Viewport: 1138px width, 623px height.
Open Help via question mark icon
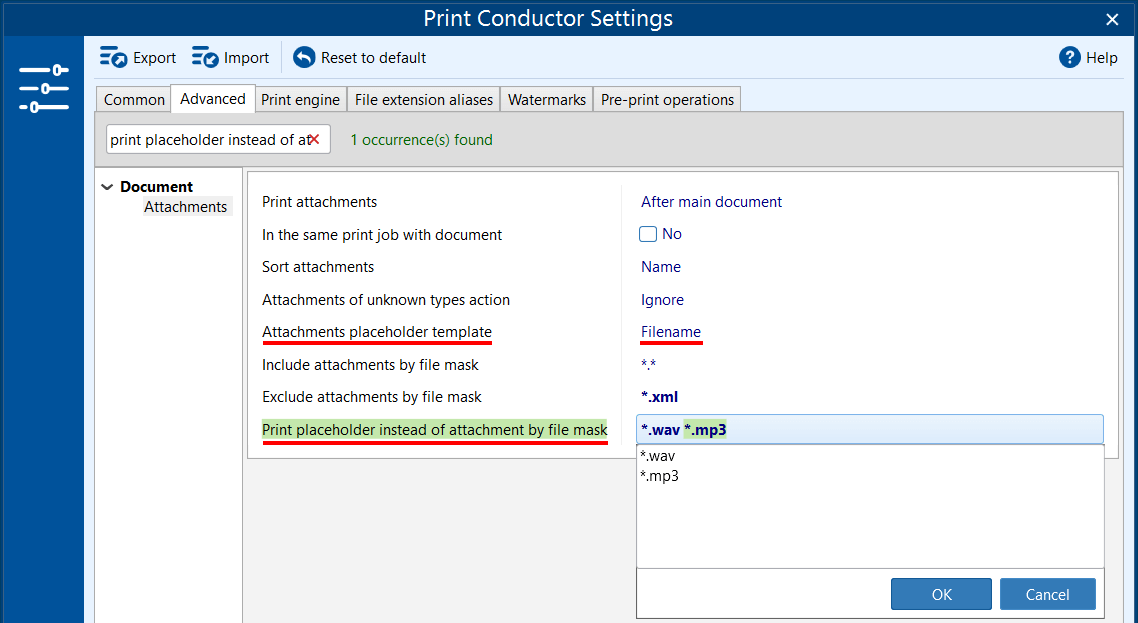pyautogui.click(x=1070, y=57)
